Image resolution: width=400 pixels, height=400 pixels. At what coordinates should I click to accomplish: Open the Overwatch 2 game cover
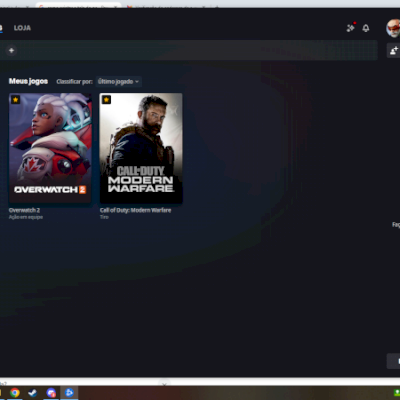coord(50,148)
